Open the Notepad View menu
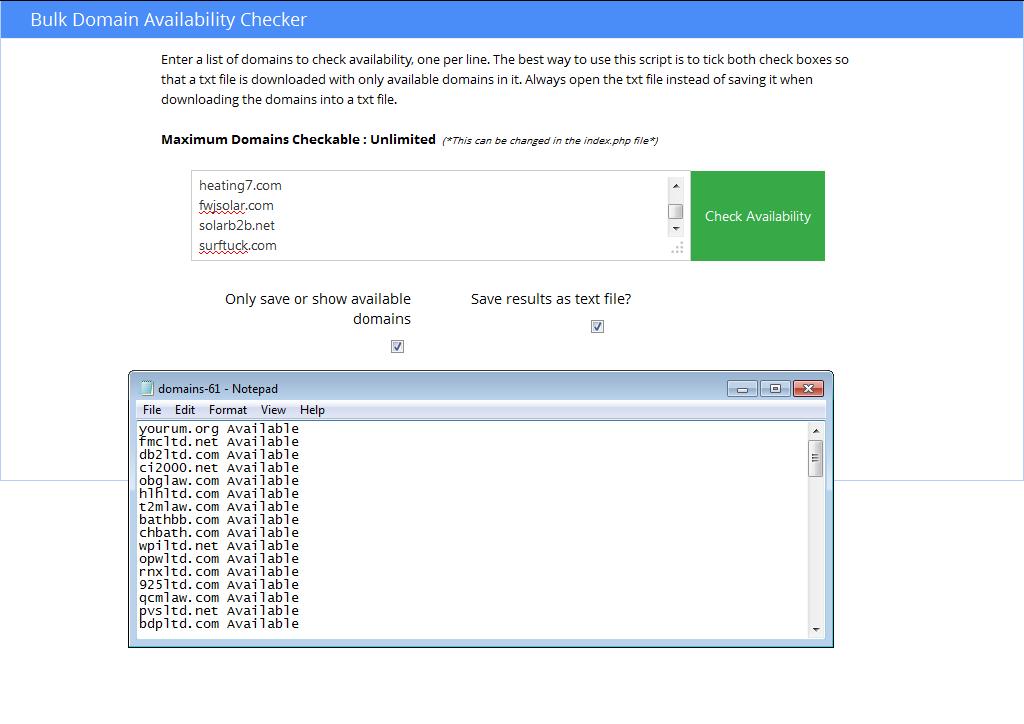Screen dimensions: 1024x724 coord(273,410)
